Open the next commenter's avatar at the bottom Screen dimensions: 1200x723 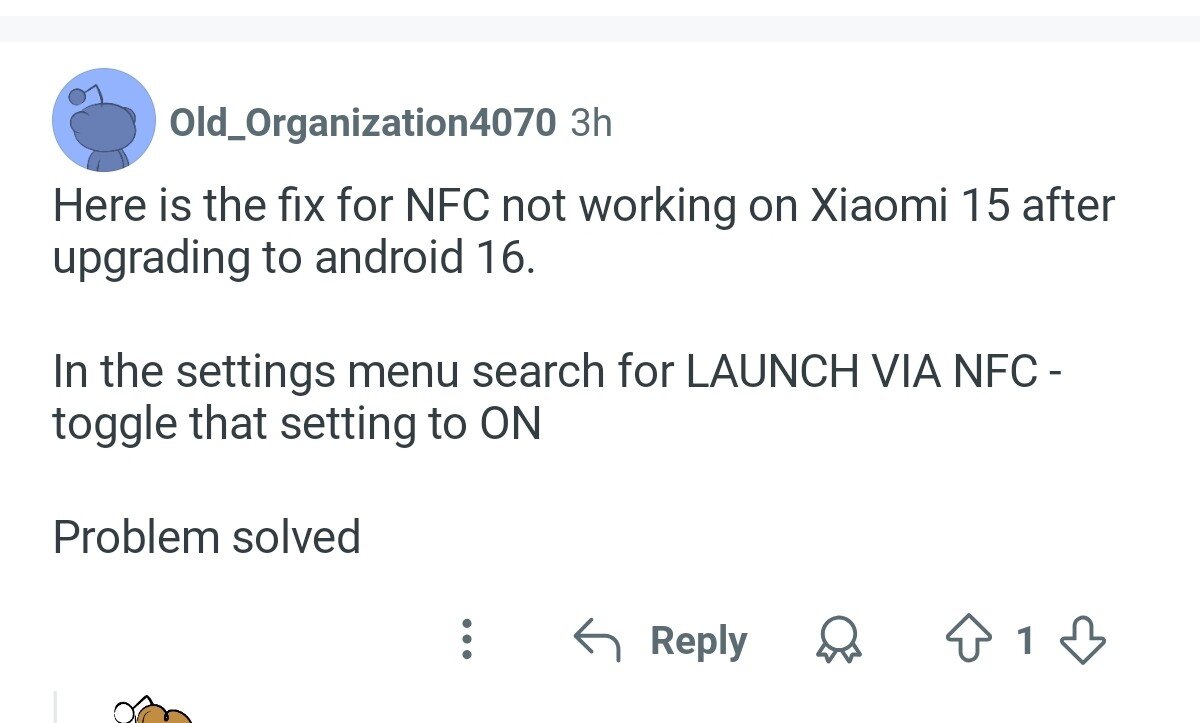160,712
